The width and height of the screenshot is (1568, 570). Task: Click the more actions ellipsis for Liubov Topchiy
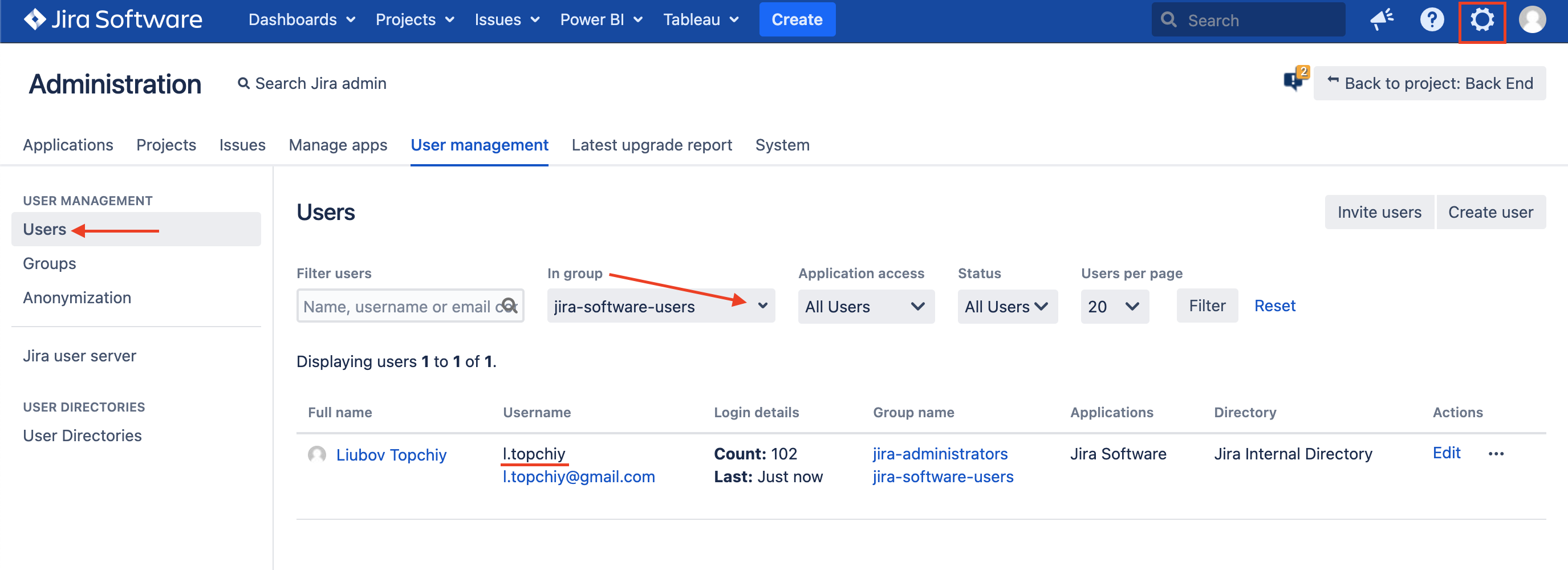(x=1496, y=454)
